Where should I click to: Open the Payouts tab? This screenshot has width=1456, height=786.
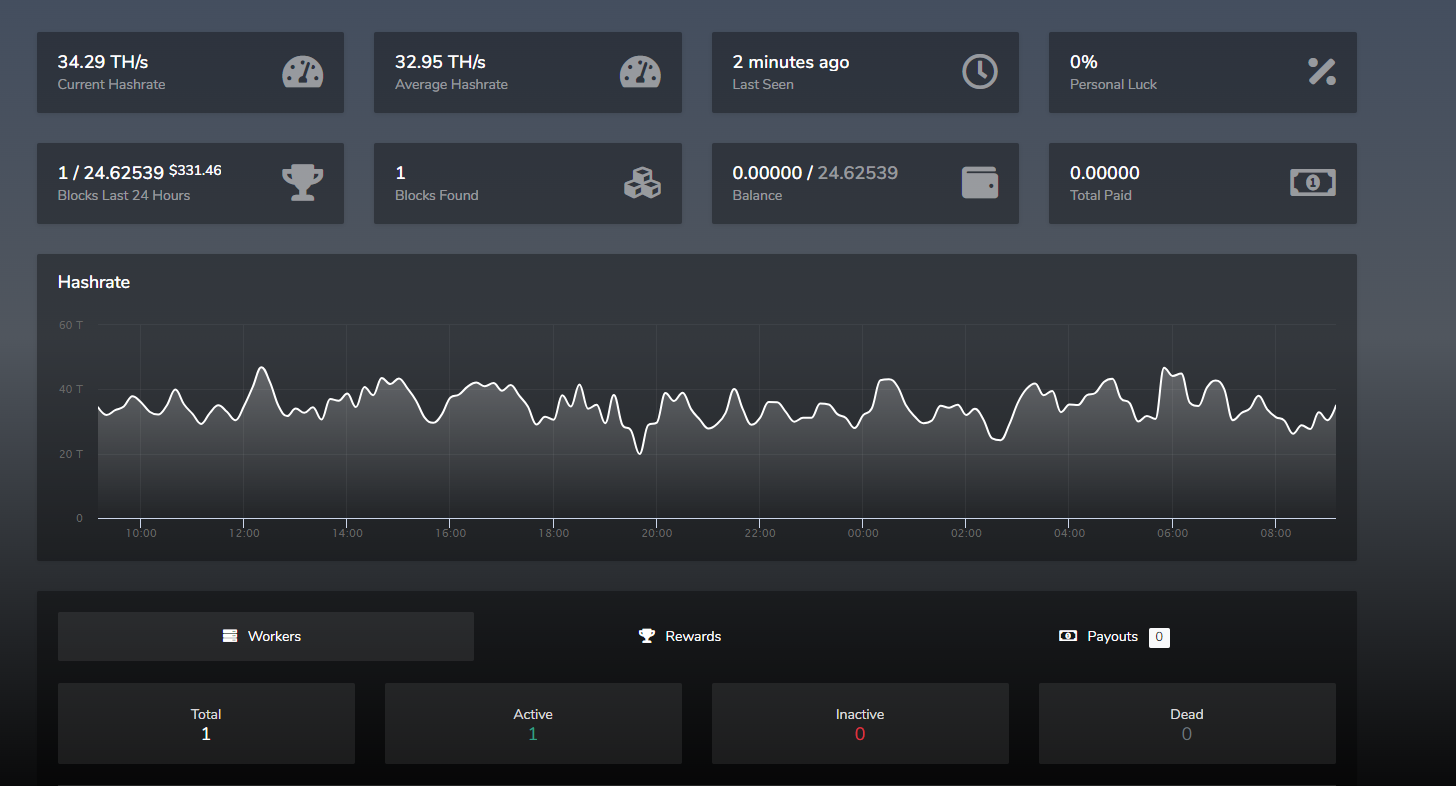(1112, 636)
